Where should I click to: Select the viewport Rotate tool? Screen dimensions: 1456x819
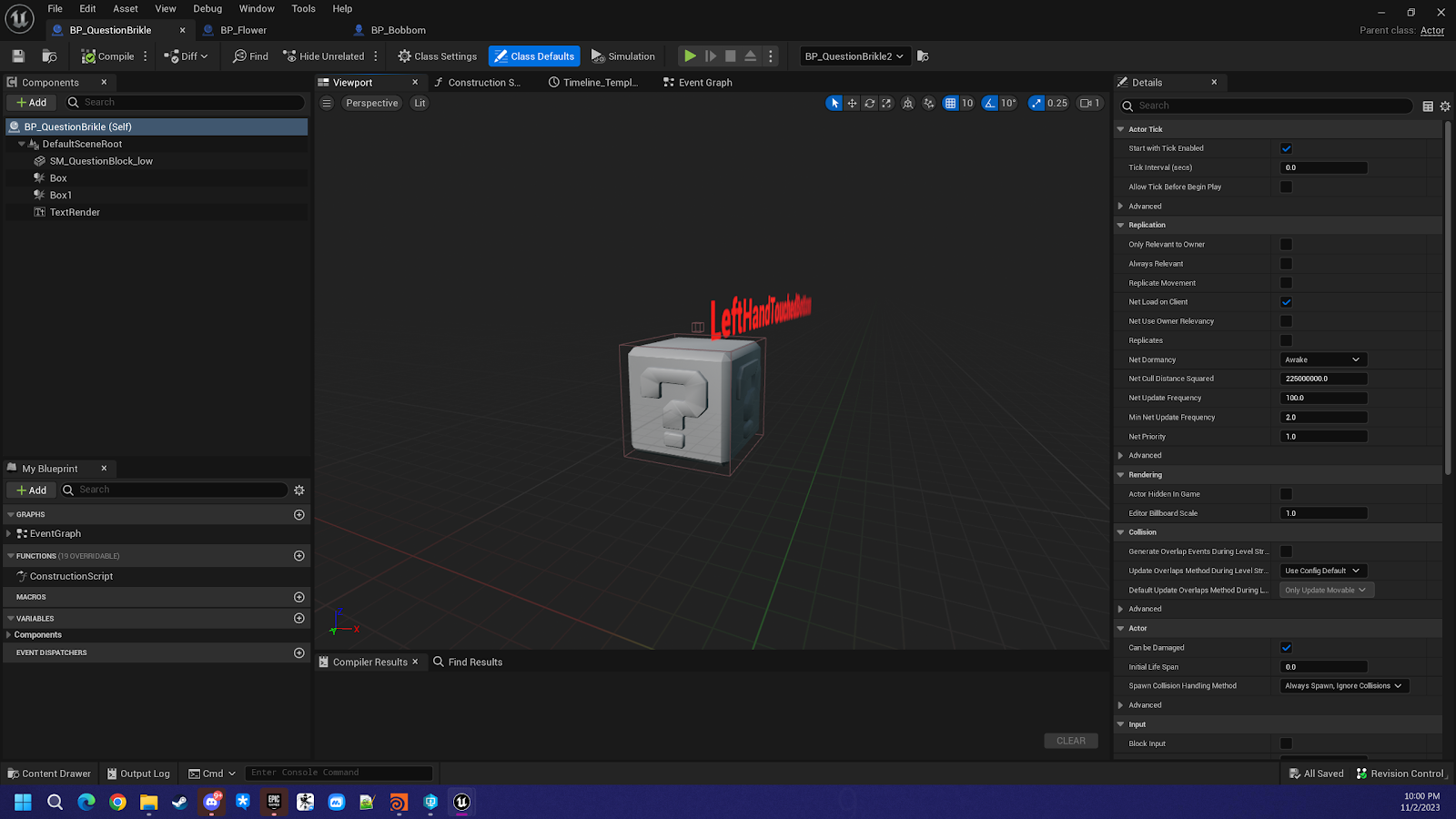tap(869, 103)
